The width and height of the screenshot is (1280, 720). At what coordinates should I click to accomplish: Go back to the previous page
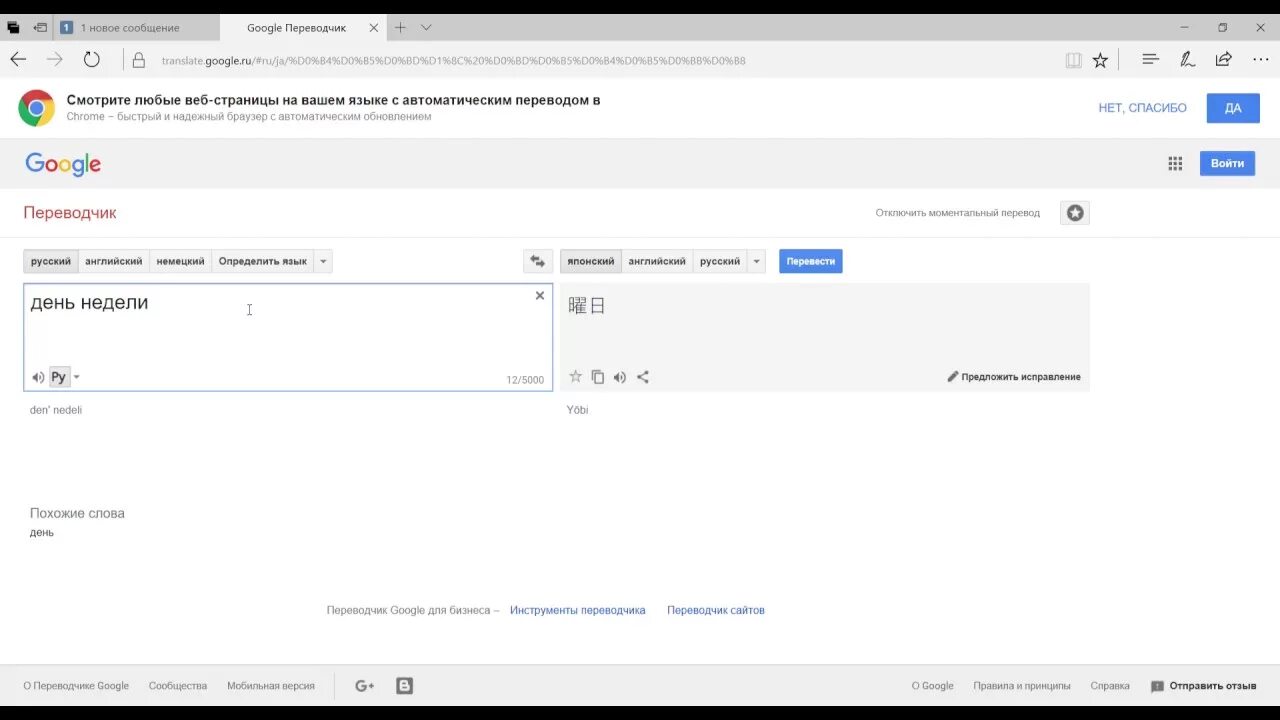click(x=18, y=60)
